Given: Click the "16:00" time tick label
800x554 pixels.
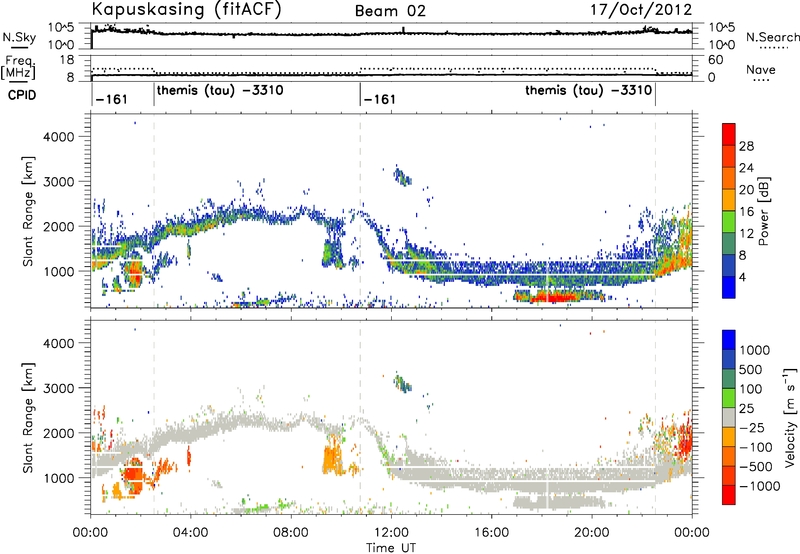Looking at the screenshot, I should click(491, 533).
